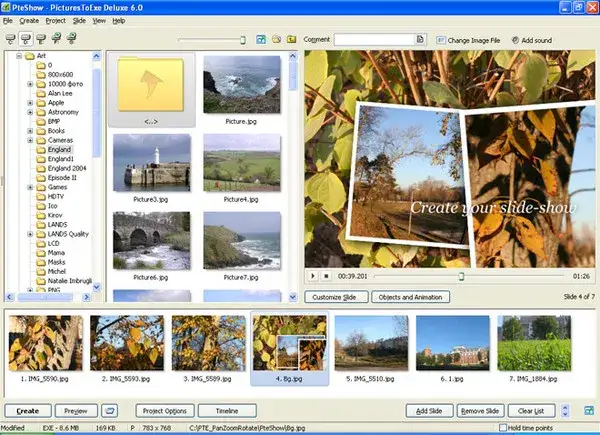
Task: Click the Customize Slide button
Action: (x=336, y=297)
